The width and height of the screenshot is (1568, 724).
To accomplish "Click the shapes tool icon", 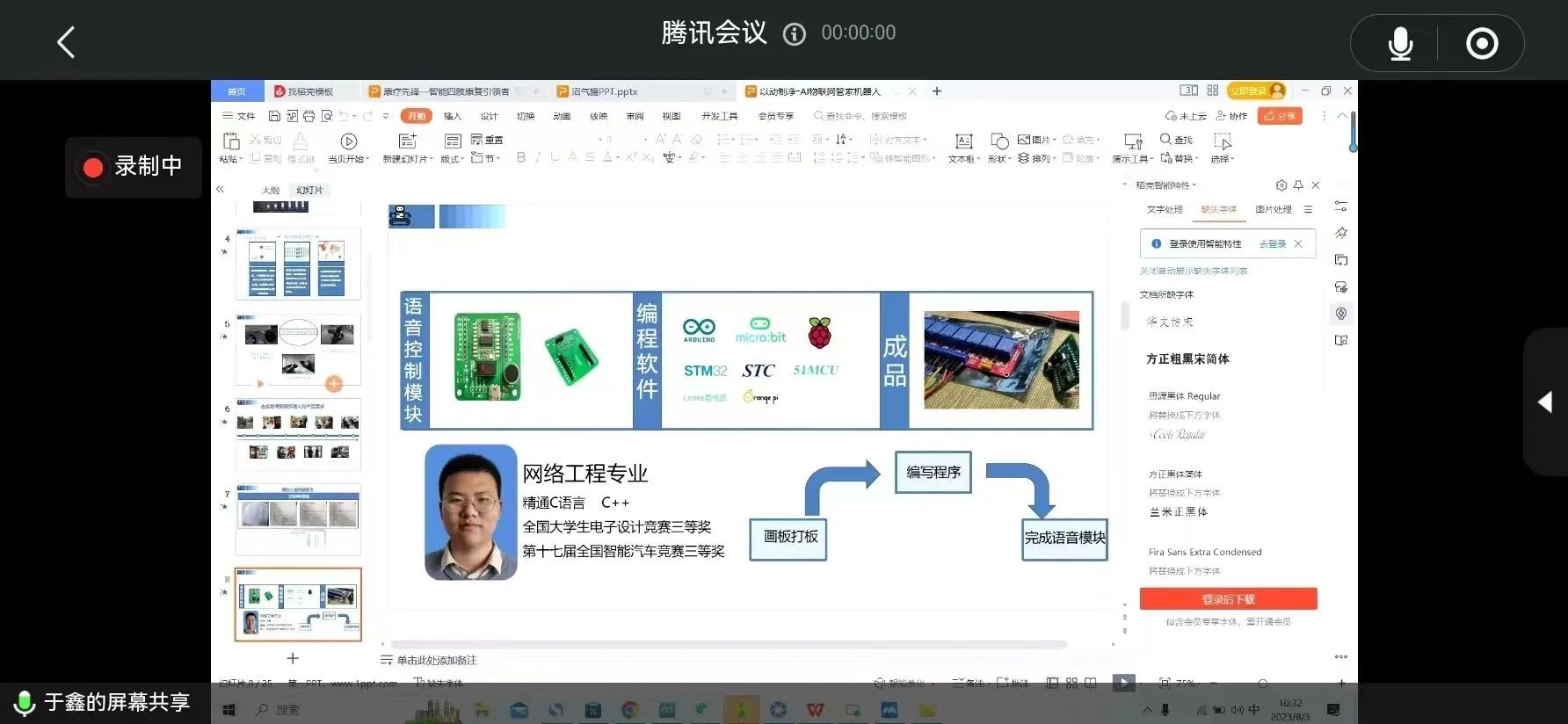I will tap(998, 141).
